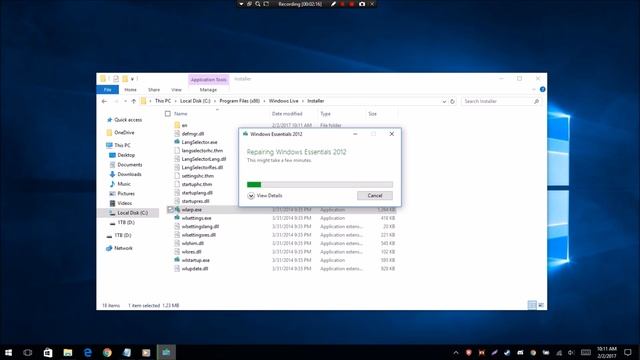This screenshot has height=360, width=640.
Task: Click Program Files (x86) in the breadcrumb
Action: coord(240,101)
